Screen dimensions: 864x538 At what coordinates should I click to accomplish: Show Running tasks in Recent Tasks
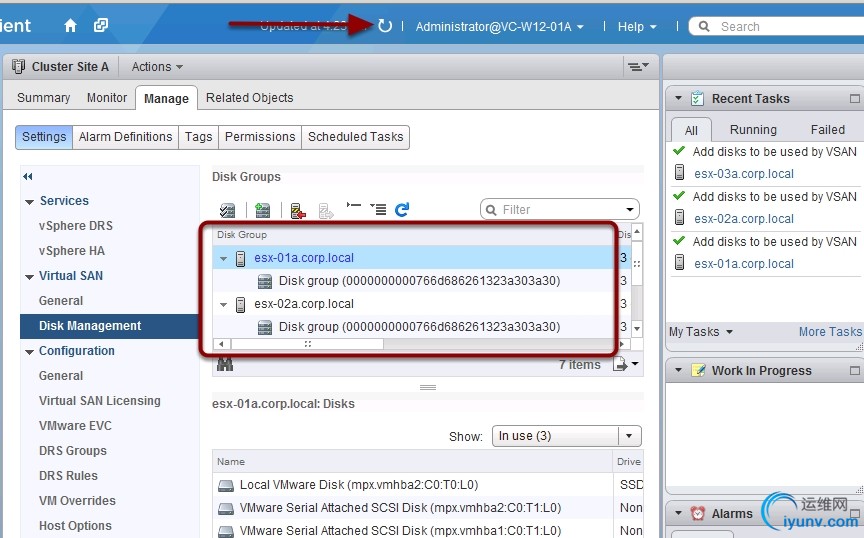point(753,130)
